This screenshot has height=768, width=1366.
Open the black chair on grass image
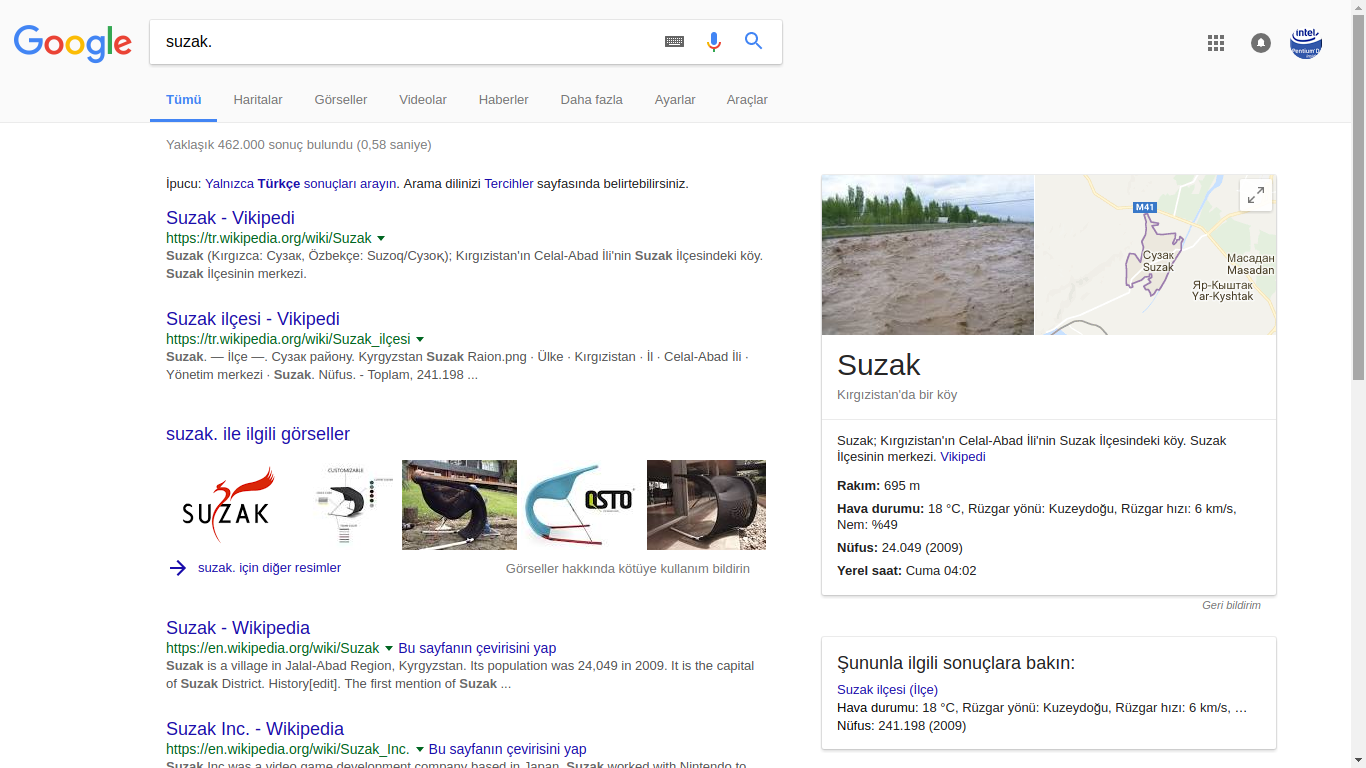(x=459, y=505)
